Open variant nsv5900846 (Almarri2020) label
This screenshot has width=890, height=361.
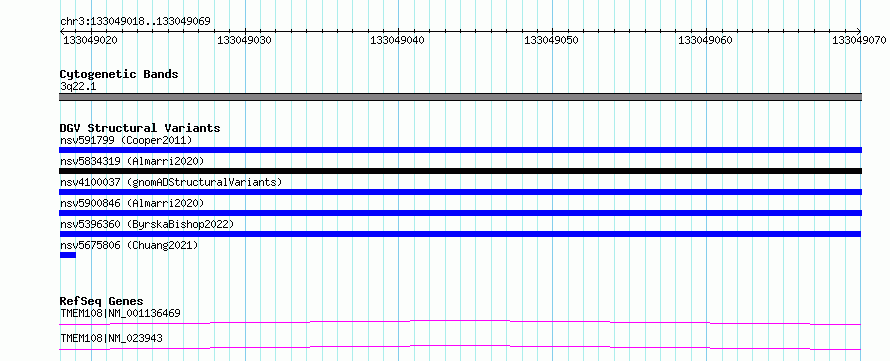click(x=132, y=203)
